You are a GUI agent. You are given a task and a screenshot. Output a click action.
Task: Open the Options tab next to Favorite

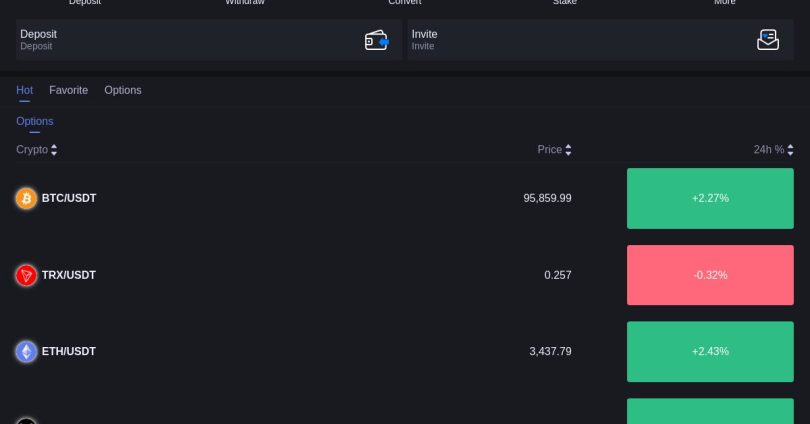pos(123,90)
